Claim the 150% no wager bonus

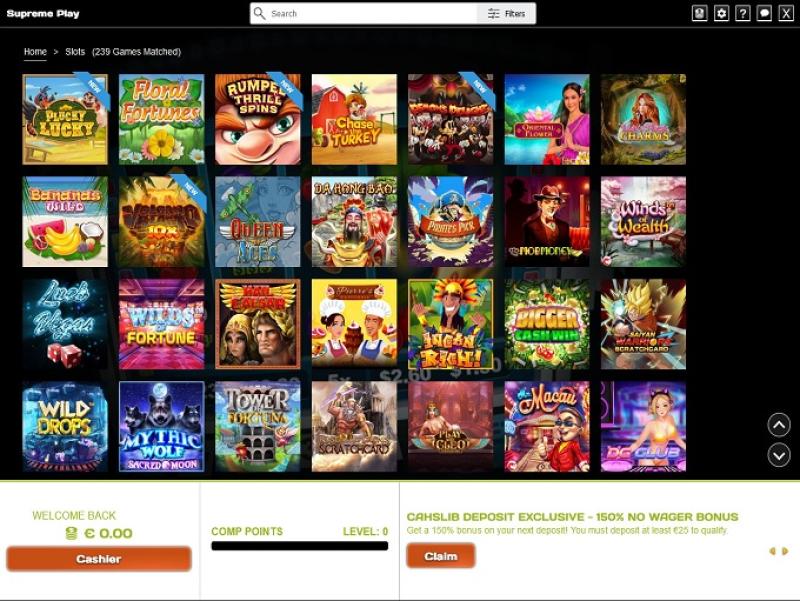441,556
